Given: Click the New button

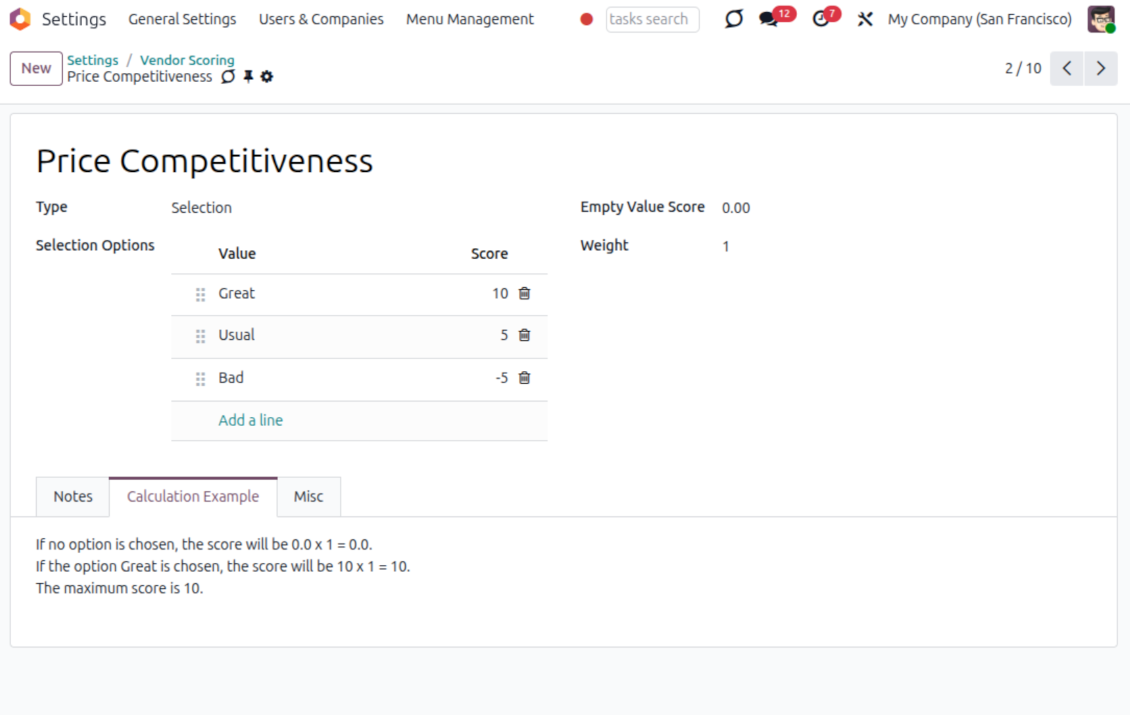Looking at the screenshot, I should 36,68.
